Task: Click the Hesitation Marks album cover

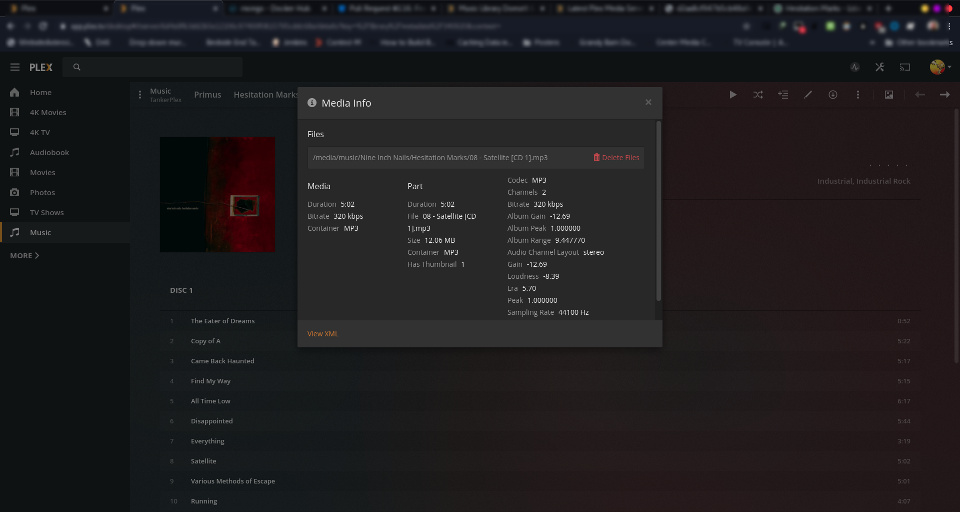Action: (x=217, y=194)
